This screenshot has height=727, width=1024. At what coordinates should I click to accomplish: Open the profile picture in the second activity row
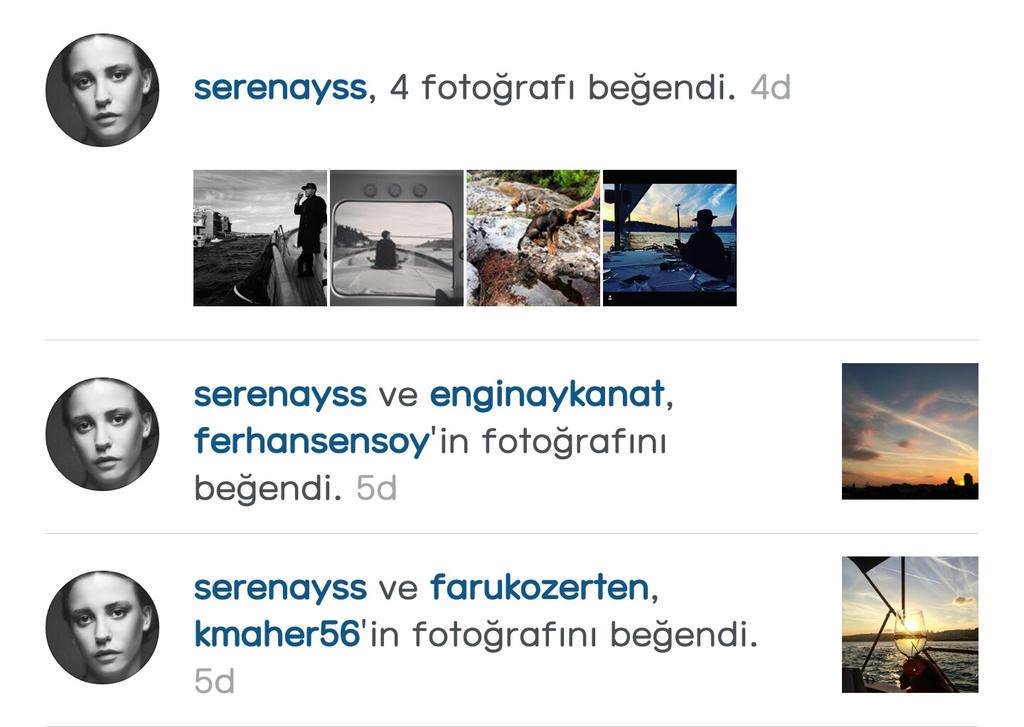[x=103, y=434]
